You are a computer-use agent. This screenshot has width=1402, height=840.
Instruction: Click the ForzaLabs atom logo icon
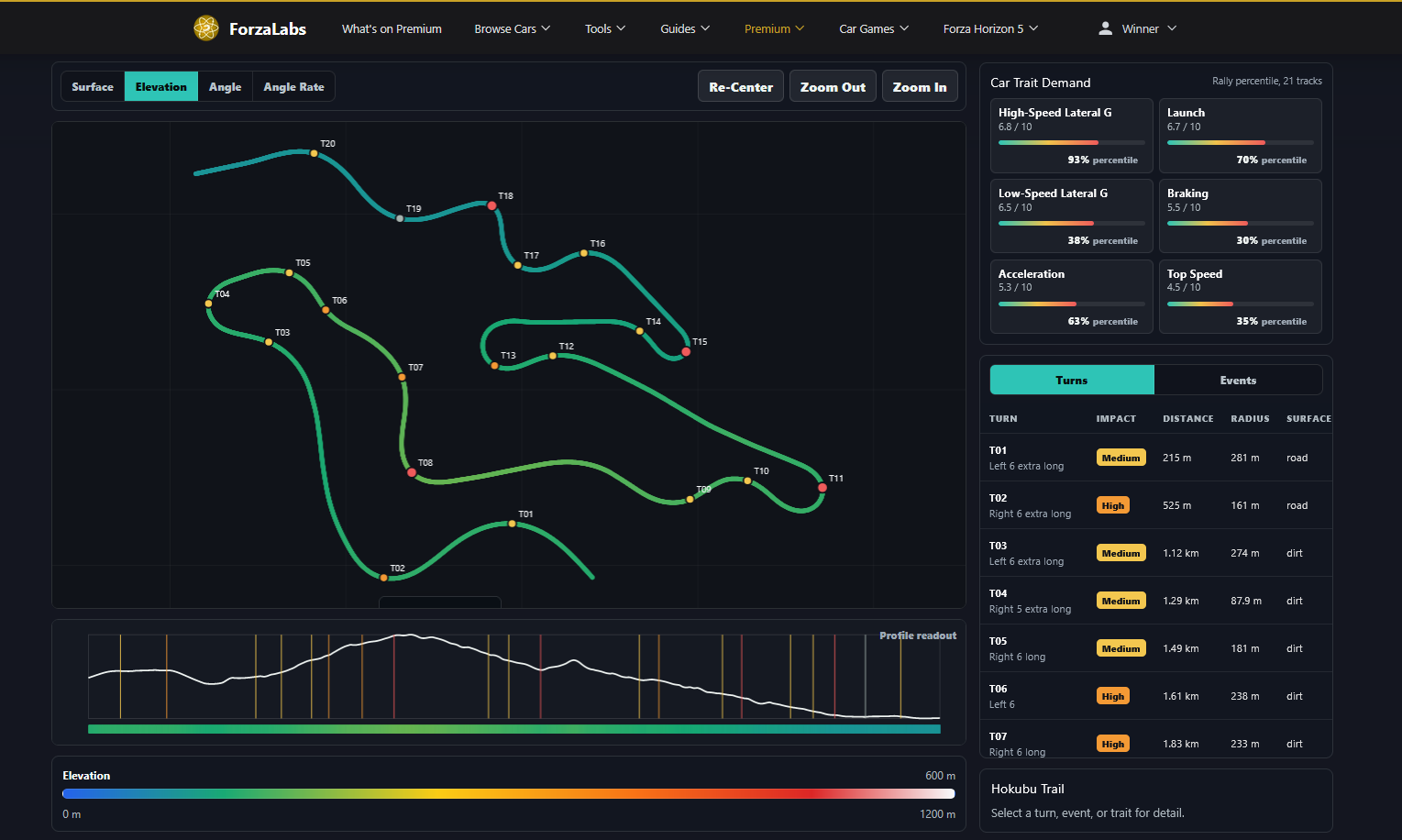pyautogui.click(x=206, y=28)
